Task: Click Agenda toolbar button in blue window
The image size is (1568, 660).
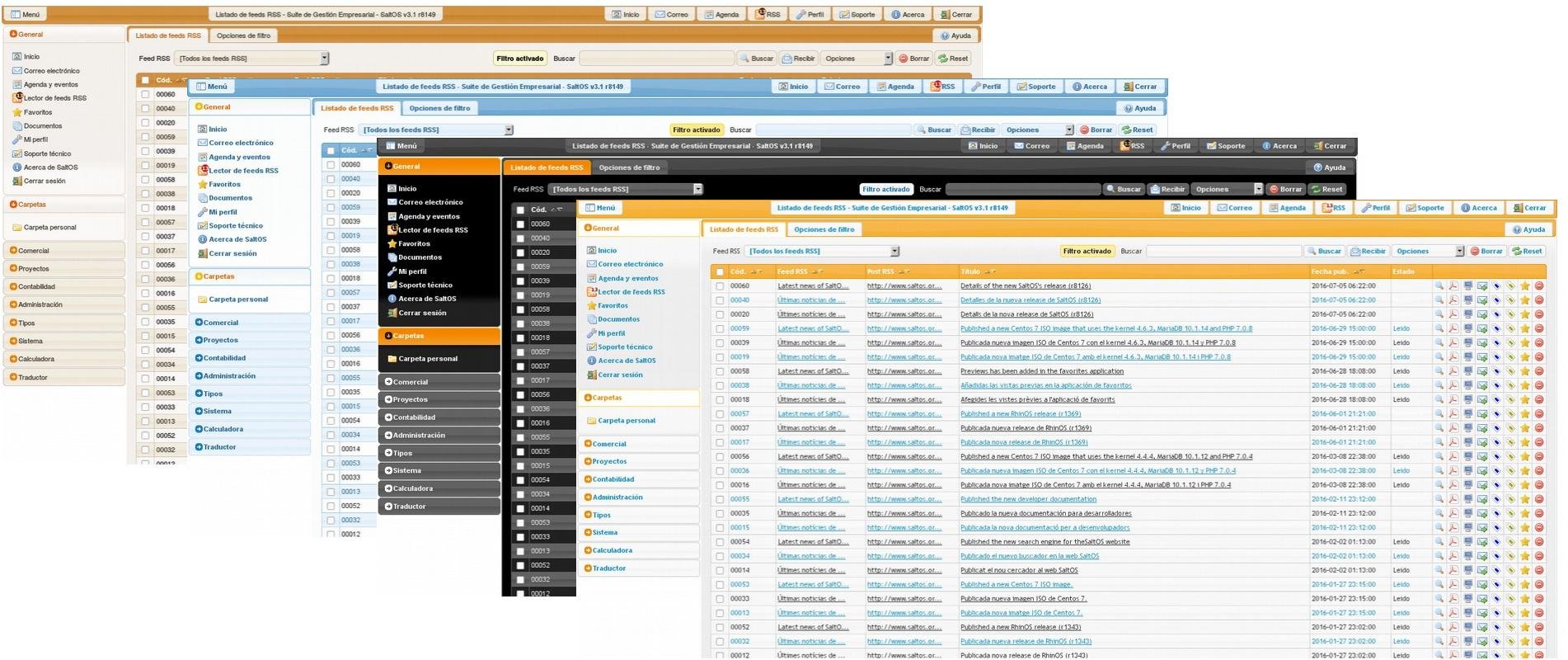Action: 895,87
